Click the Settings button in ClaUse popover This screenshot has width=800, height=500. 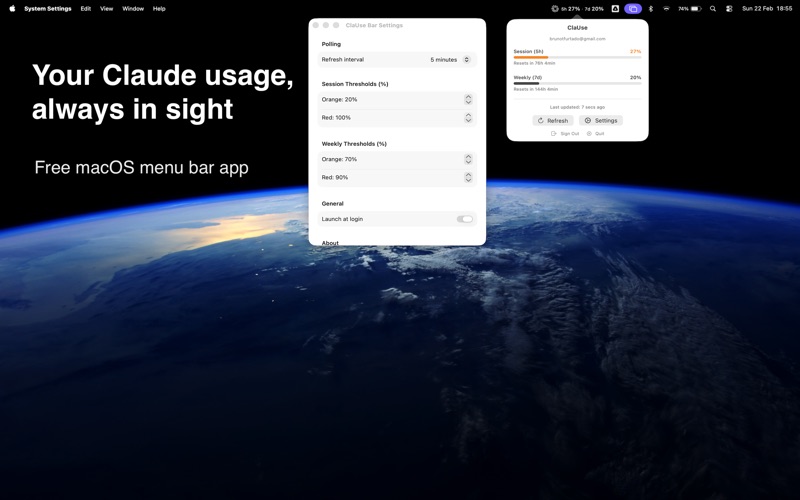[x=601, y=120]
